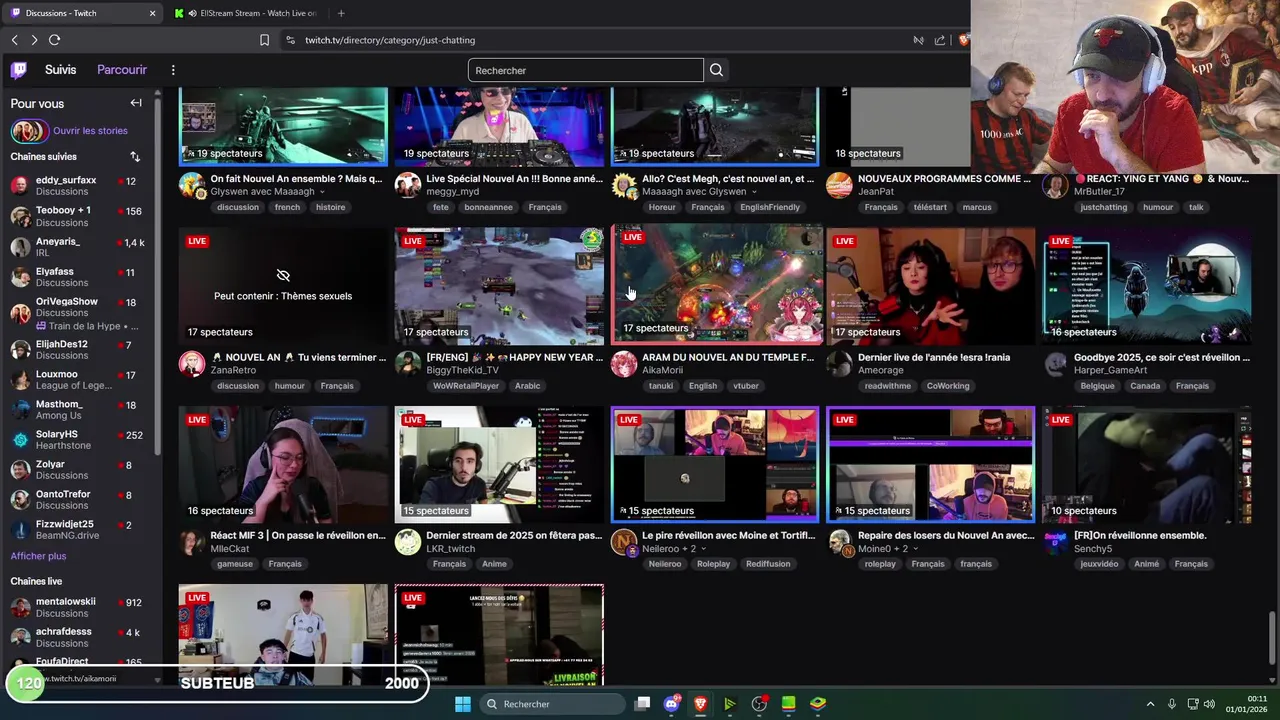This screenshot has width=1280, height=720.
Task: Open the Parcourir tab
Action: pos(122,70)
